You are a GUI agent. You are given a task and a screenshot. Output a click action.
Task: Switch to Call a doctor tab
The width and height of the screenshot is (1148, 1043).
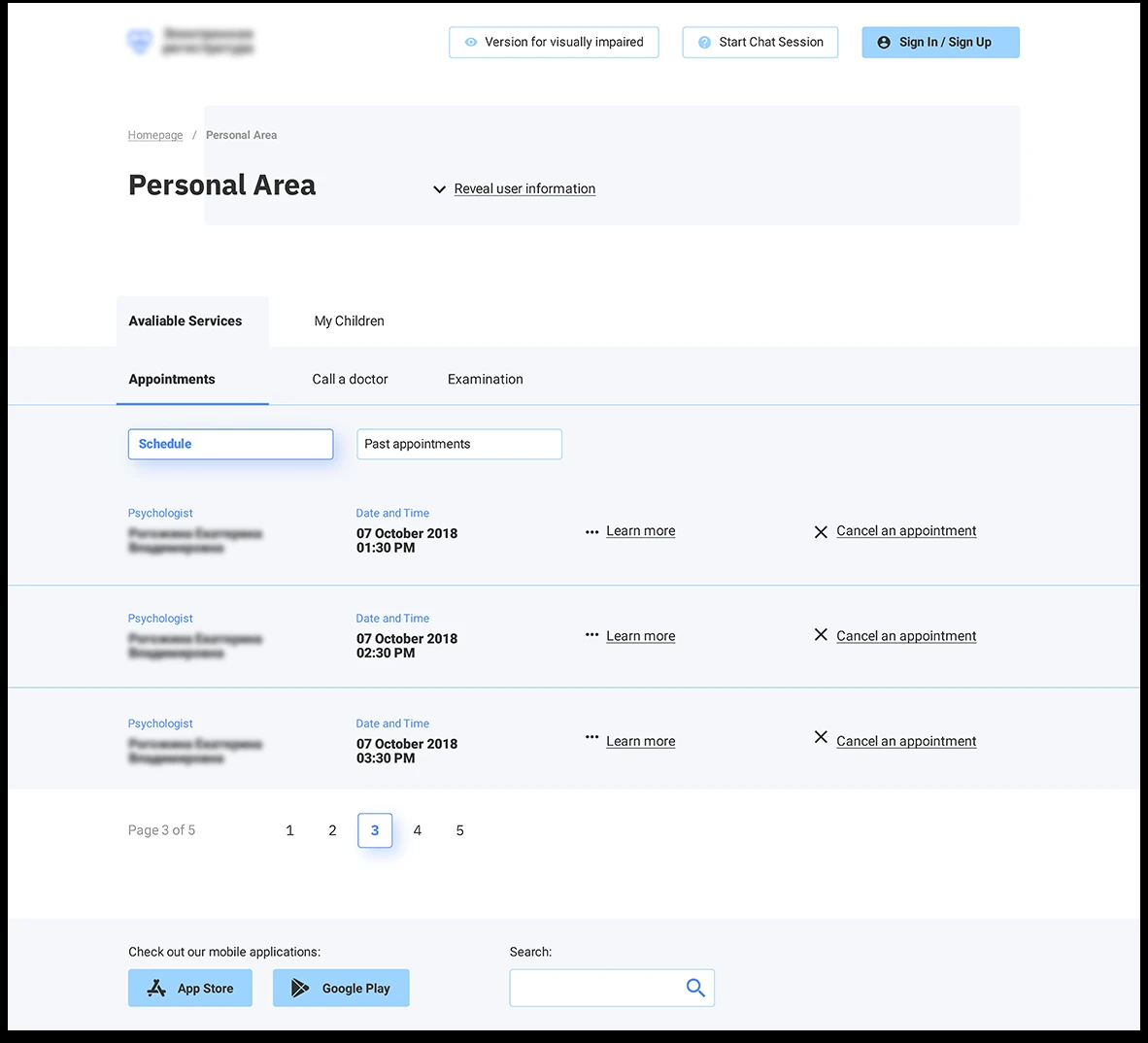pos(350,379)
